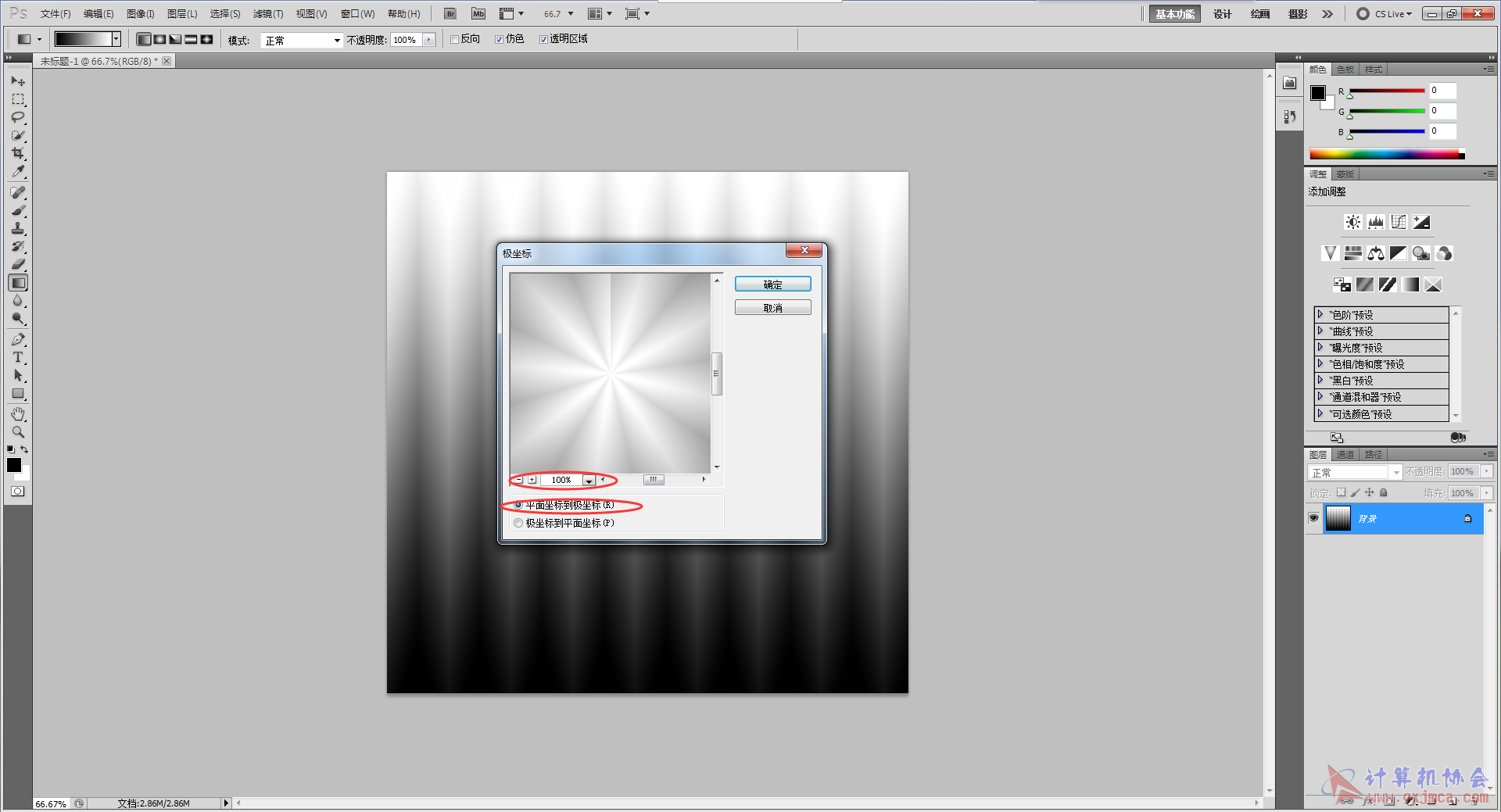Select the Crop tool
Screen dimensions: 1501x812
[x=18, y=153]
